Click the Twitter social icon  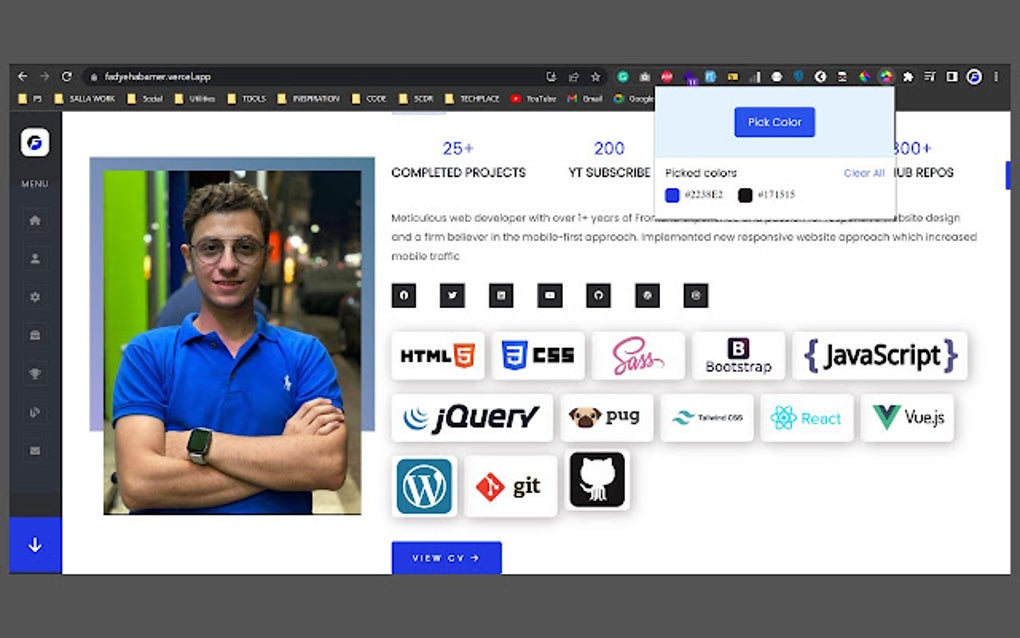452,295
